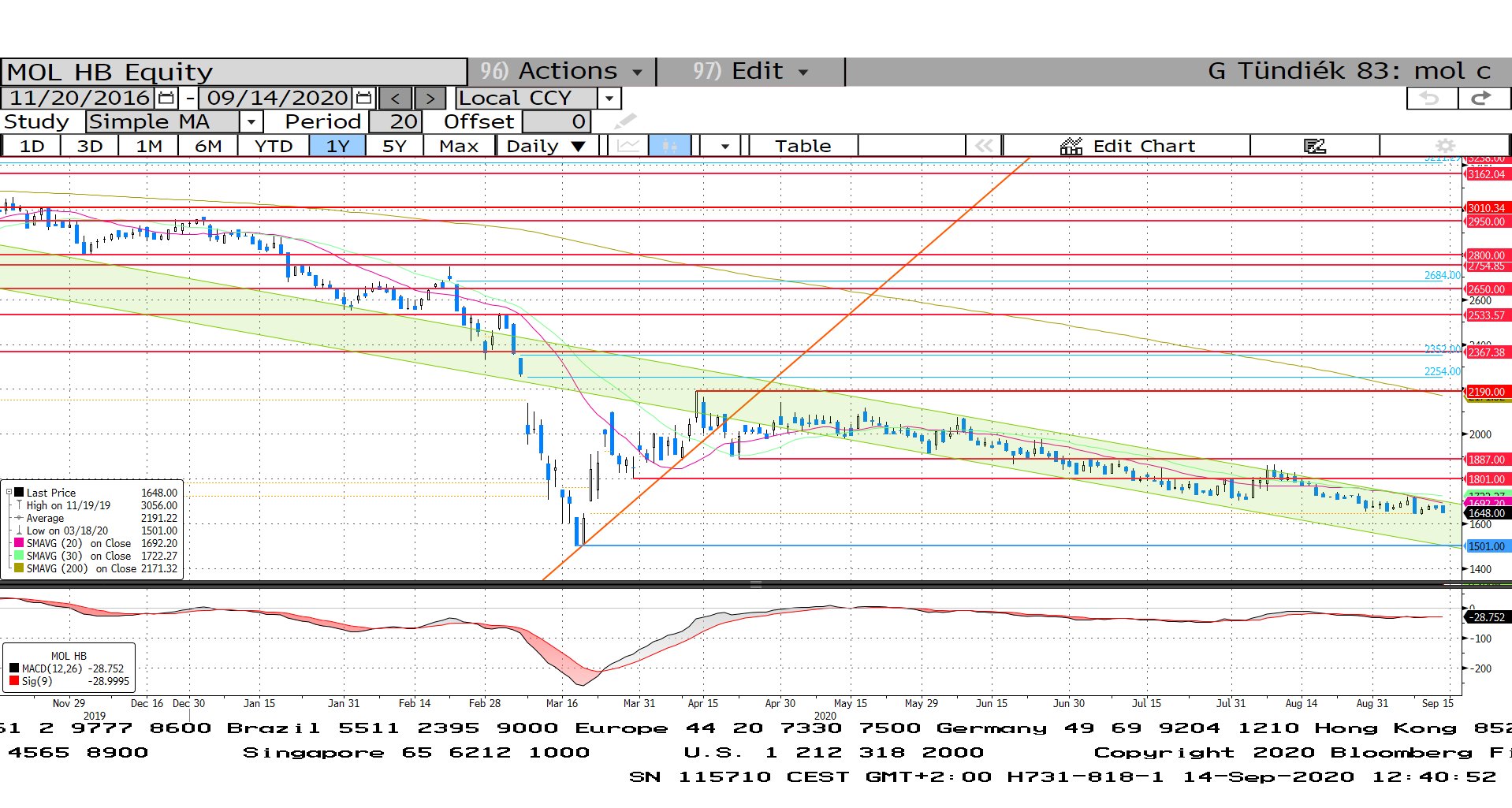Open the Edit menu
The image size is (1512, 808).
[750, 71]
